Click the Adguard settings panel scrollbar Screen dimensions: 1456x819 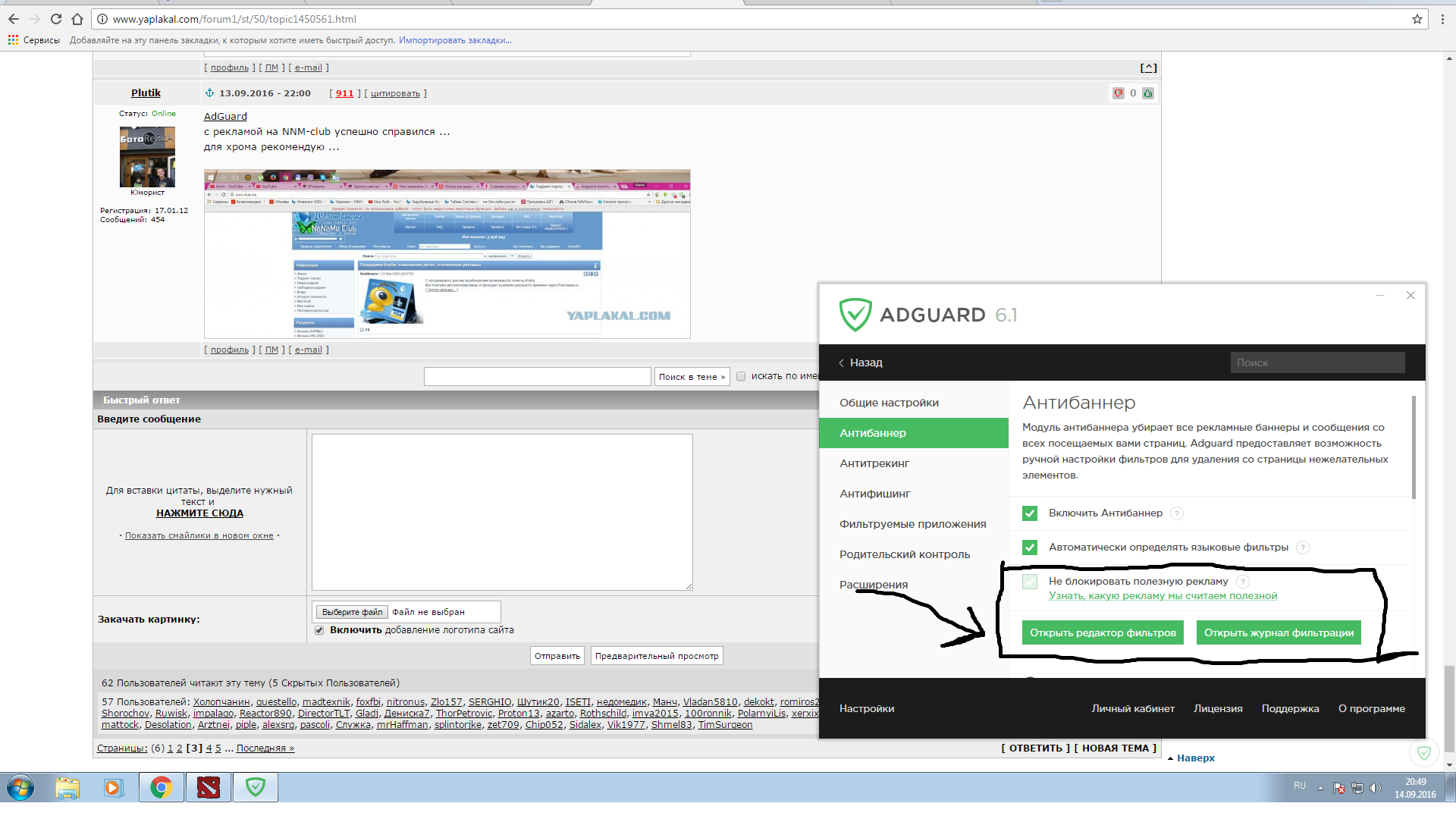pos(1414,447)
